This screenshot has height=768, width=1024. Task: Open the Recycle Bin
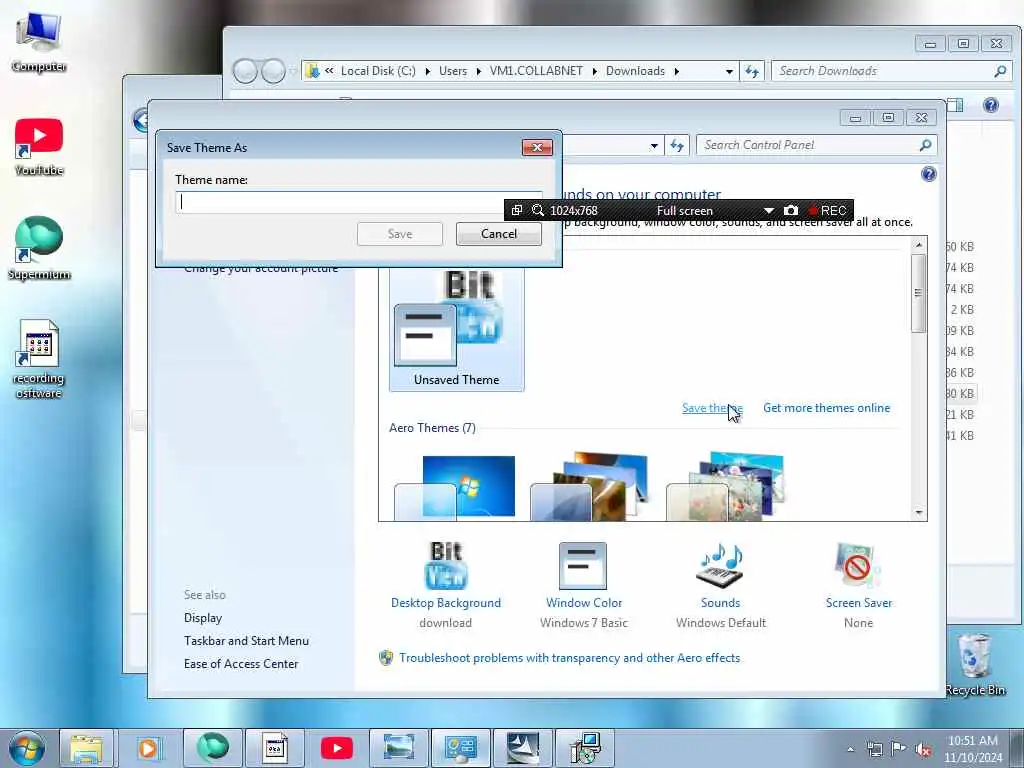(x=975, y=664)
